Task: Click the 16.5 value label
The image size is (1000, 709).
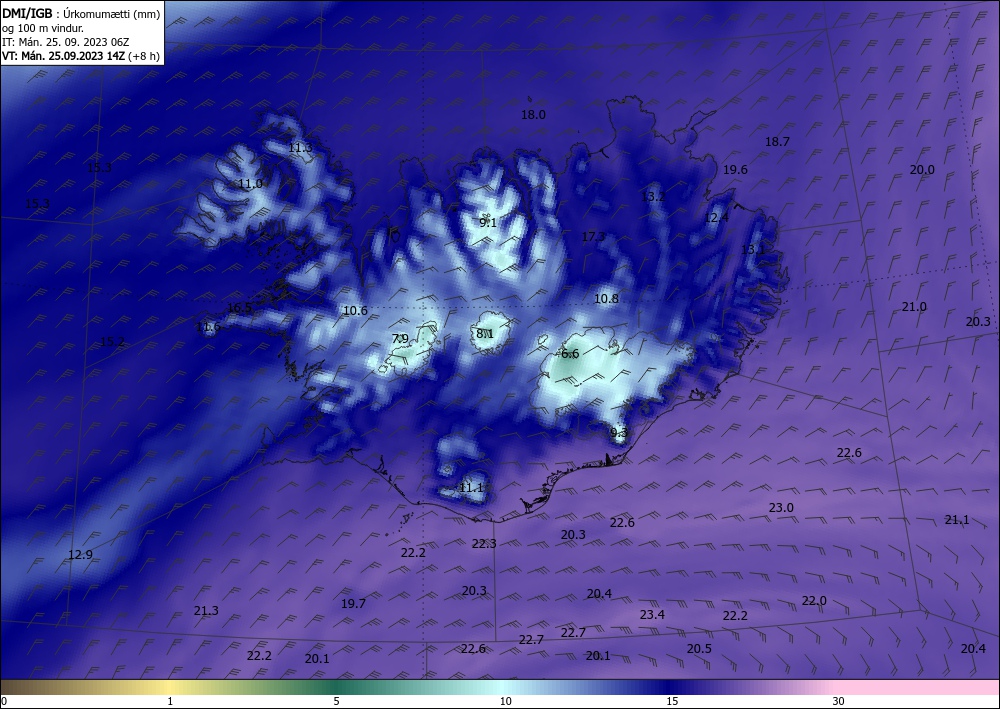Action: (x=240, y=308)
